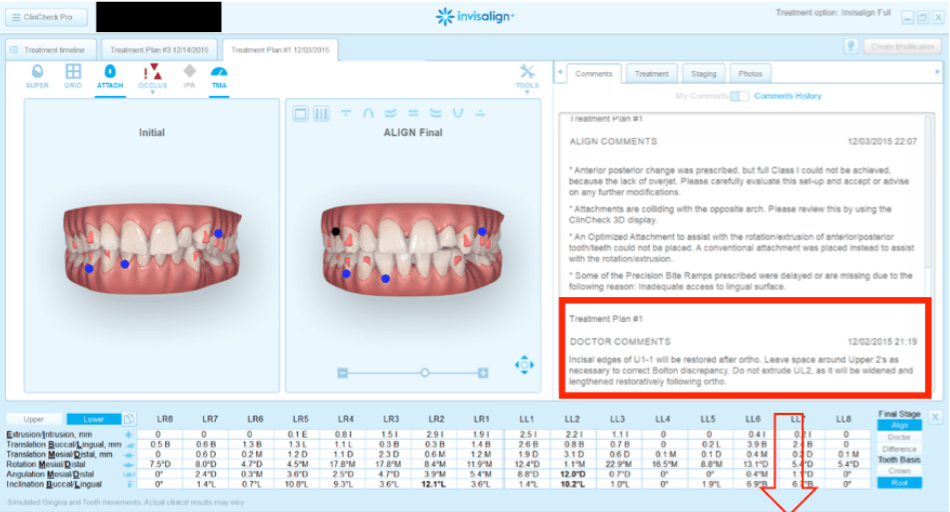Open the ClinCheck Pro menu
Screen dimensions: 950x512
46,17
